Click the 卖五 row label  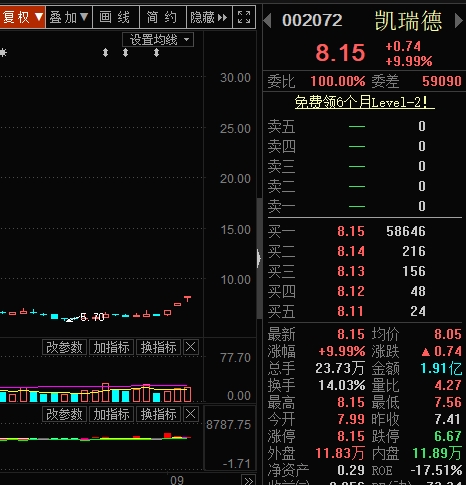[x=281, y=126]
